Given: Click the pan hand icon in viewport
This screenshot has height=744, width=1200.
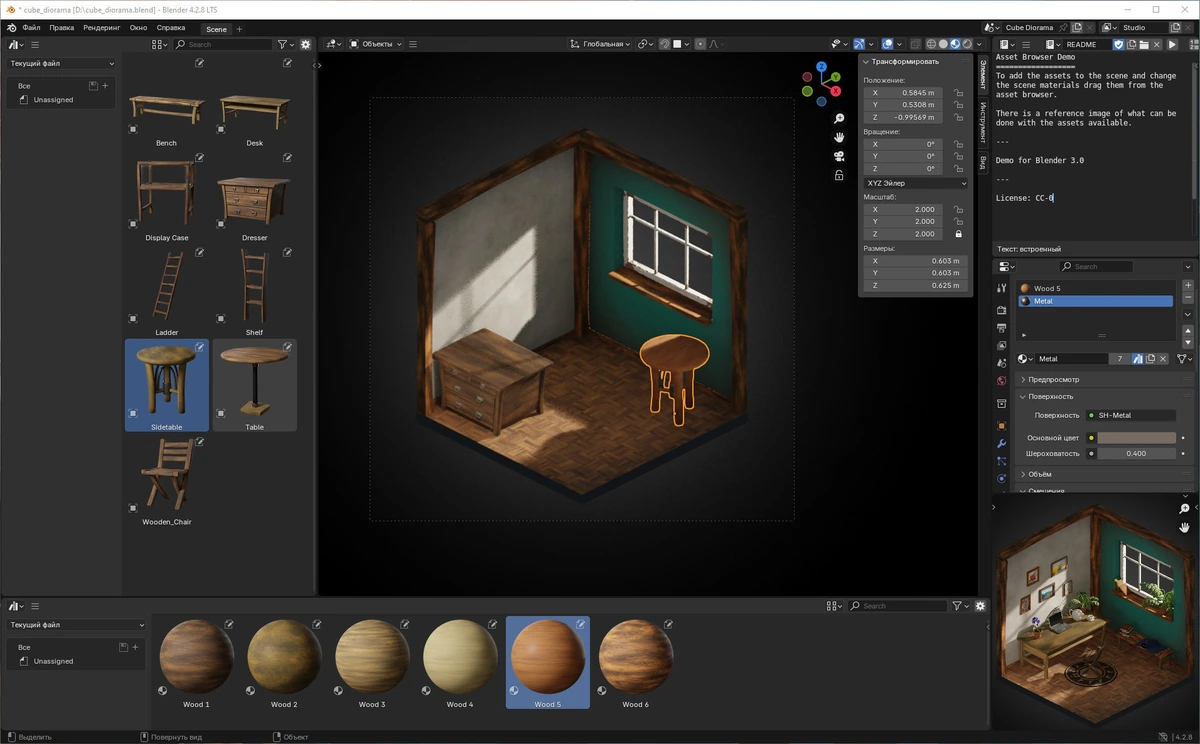Looking at the screenshot, I should (x=839, y=137).
